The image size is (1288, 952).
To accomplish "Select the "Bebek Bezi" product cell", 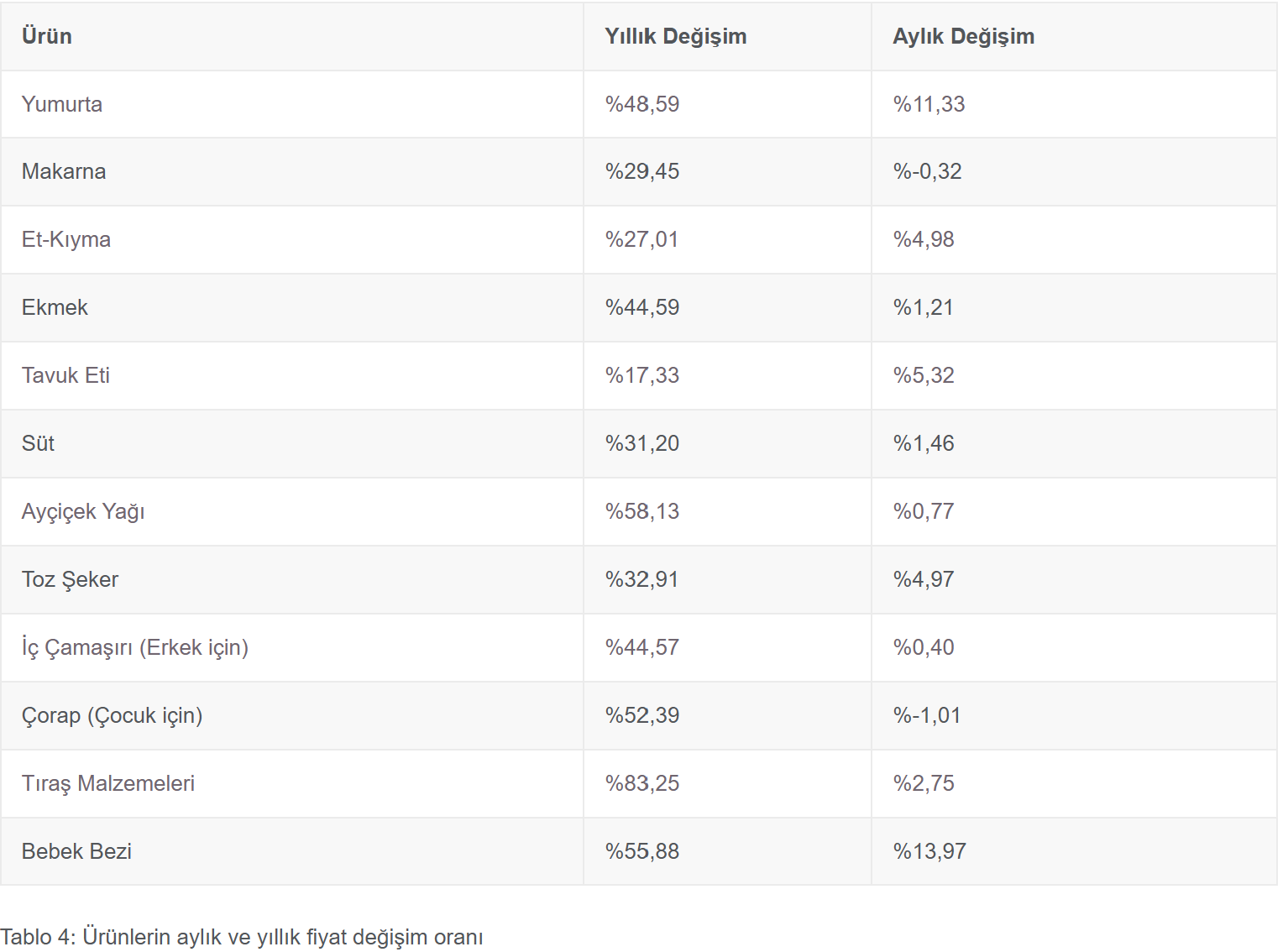I will point(76,851).
